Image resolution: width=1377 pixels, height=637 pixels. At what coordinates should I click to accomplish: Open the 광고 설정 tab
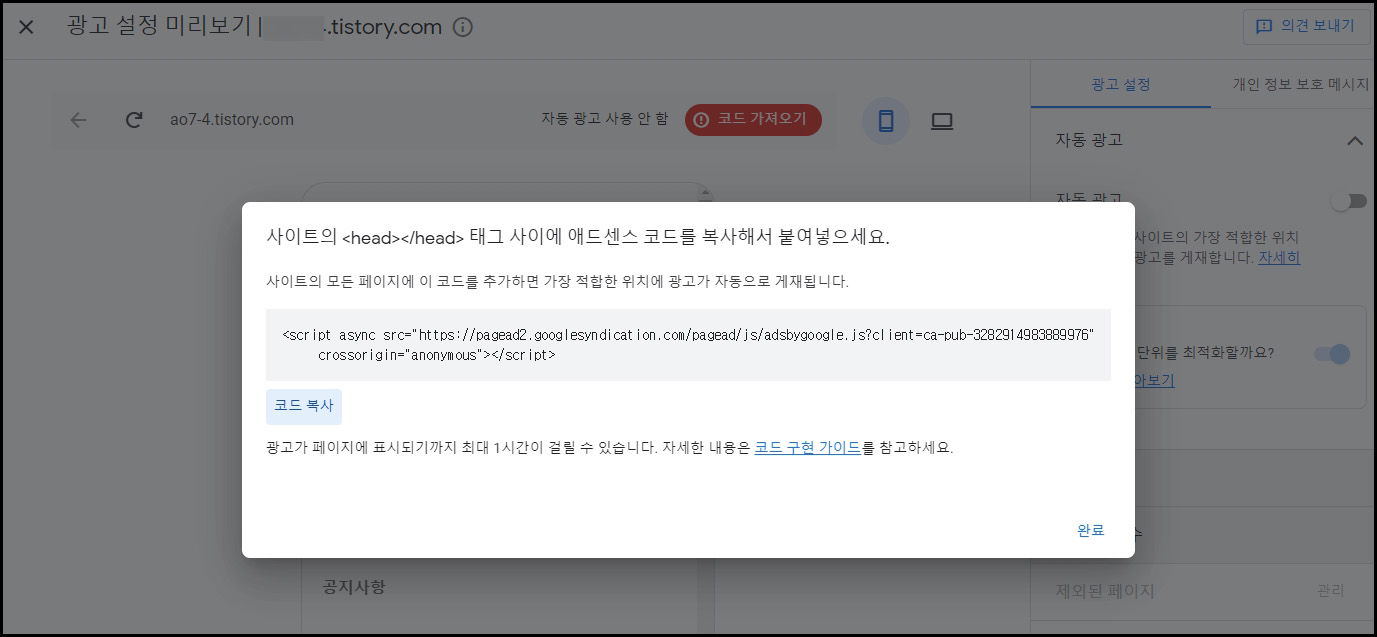click(x=1121, y=85)
